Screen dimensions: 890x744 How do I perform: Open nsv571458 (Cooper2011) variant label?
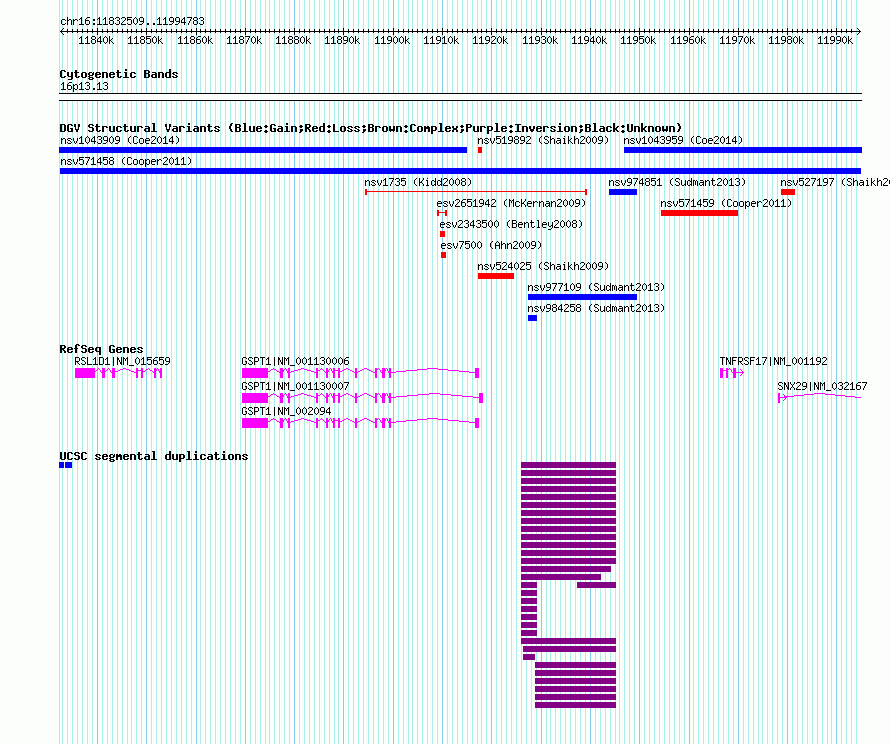click(126, 161)
